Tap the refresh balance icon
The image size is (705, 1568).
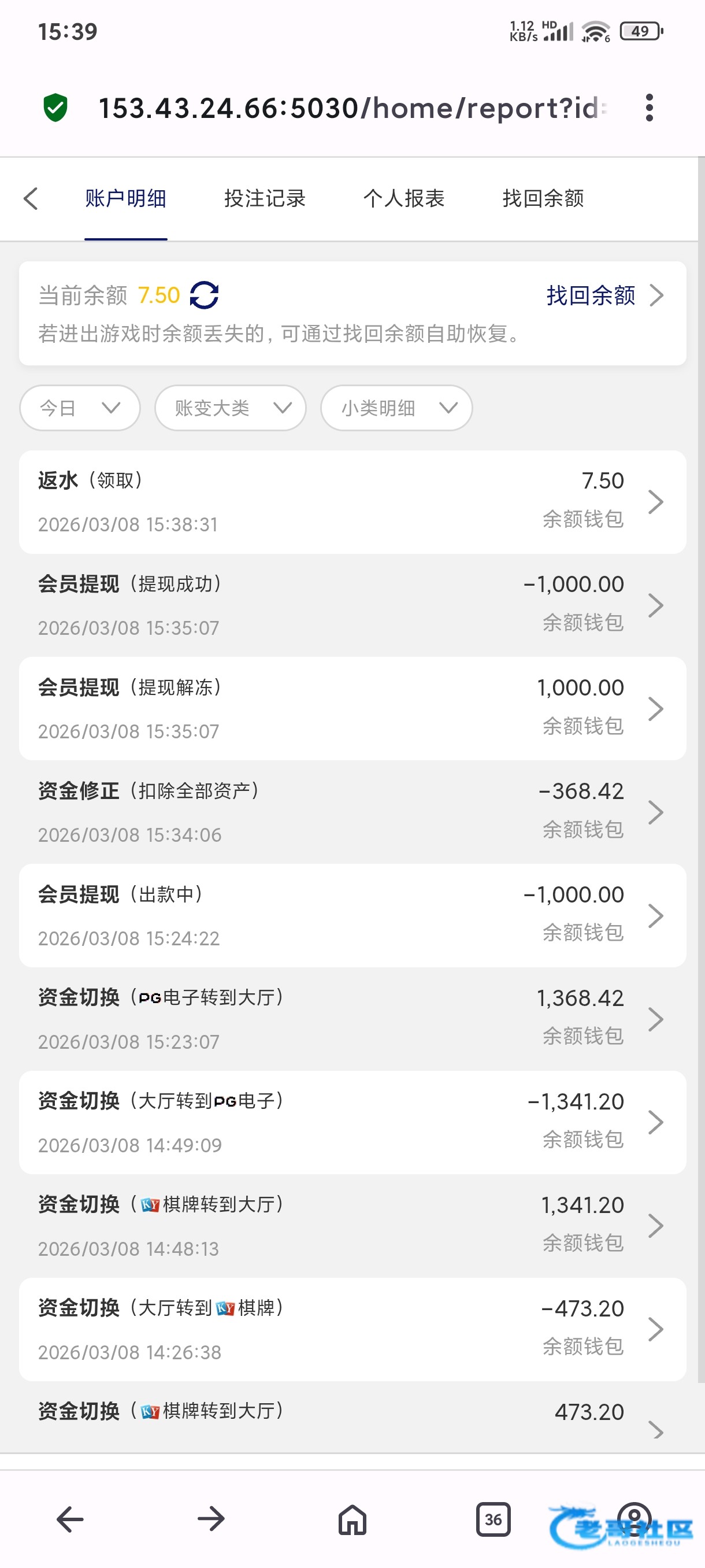(x=205, y=295)
